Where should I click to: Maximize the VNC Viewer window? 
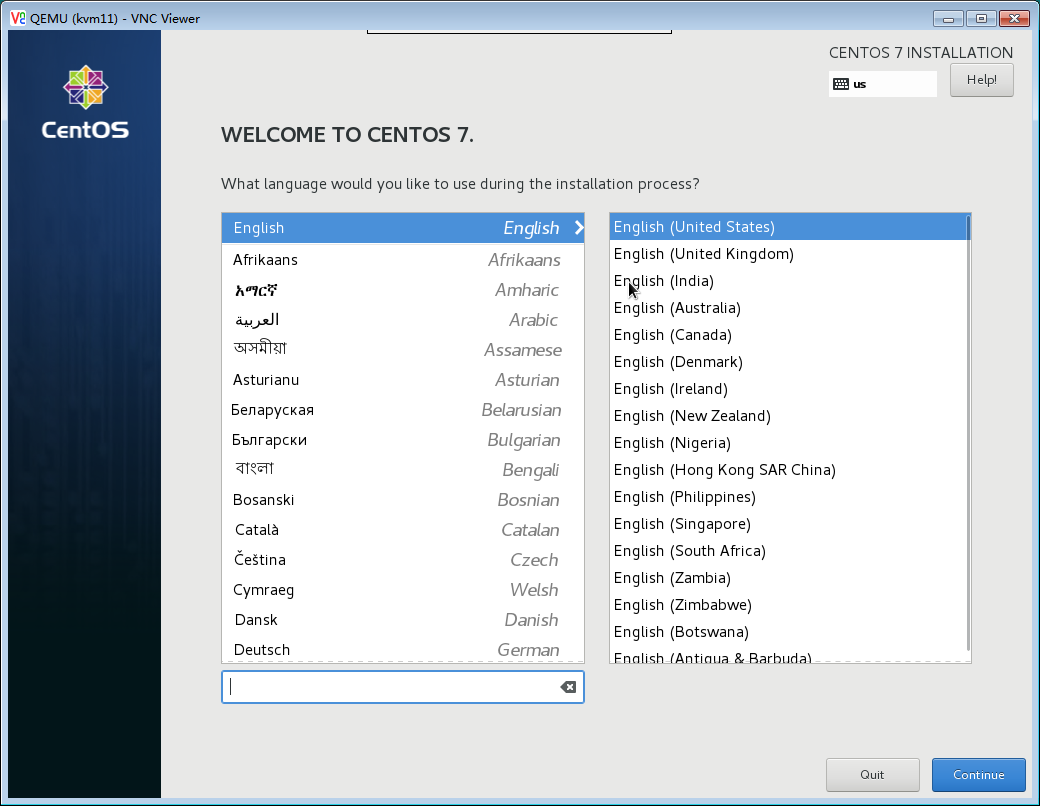point(981,19)
